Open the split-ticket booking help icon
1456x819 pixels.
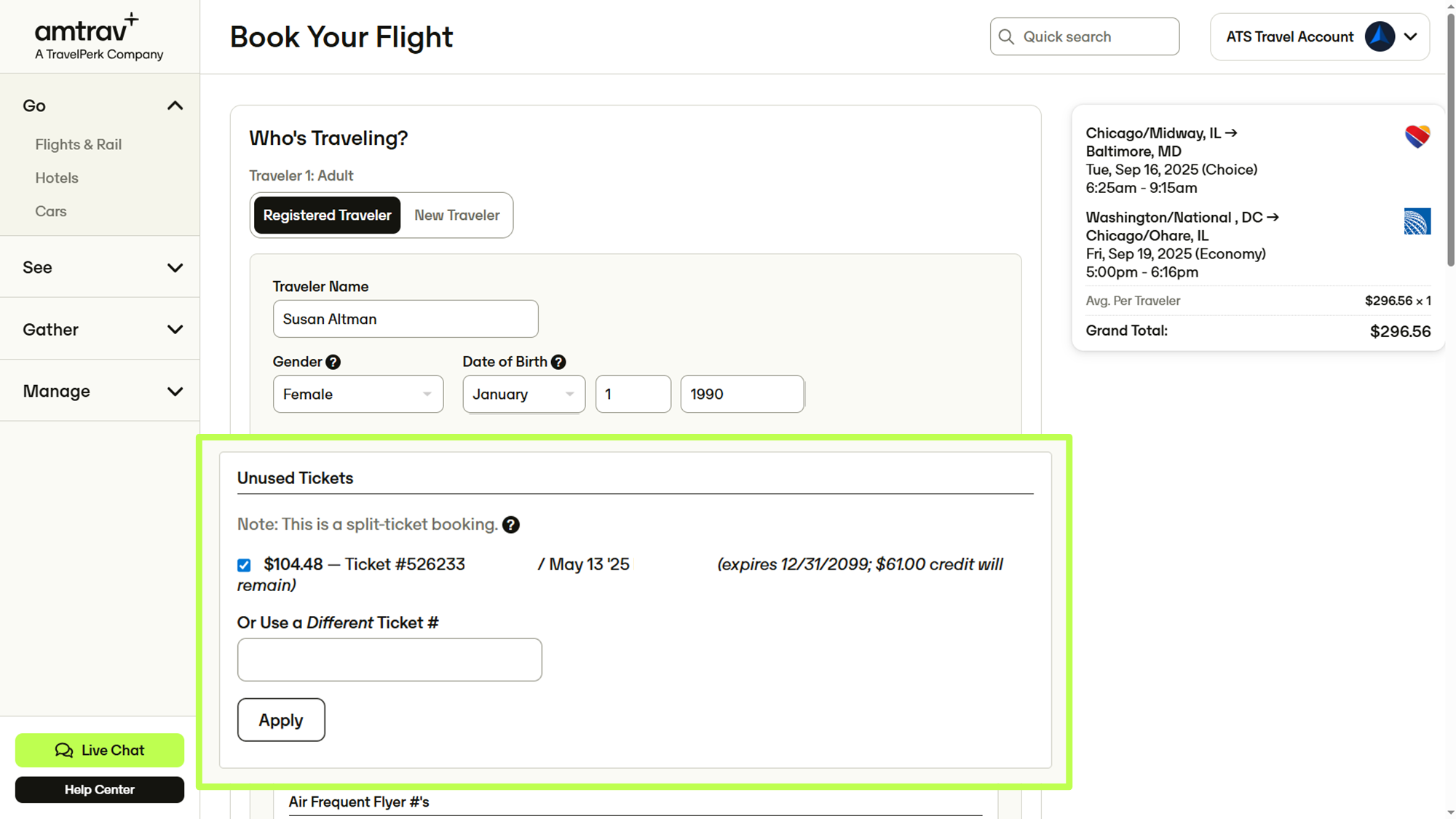tap(511, 525)
